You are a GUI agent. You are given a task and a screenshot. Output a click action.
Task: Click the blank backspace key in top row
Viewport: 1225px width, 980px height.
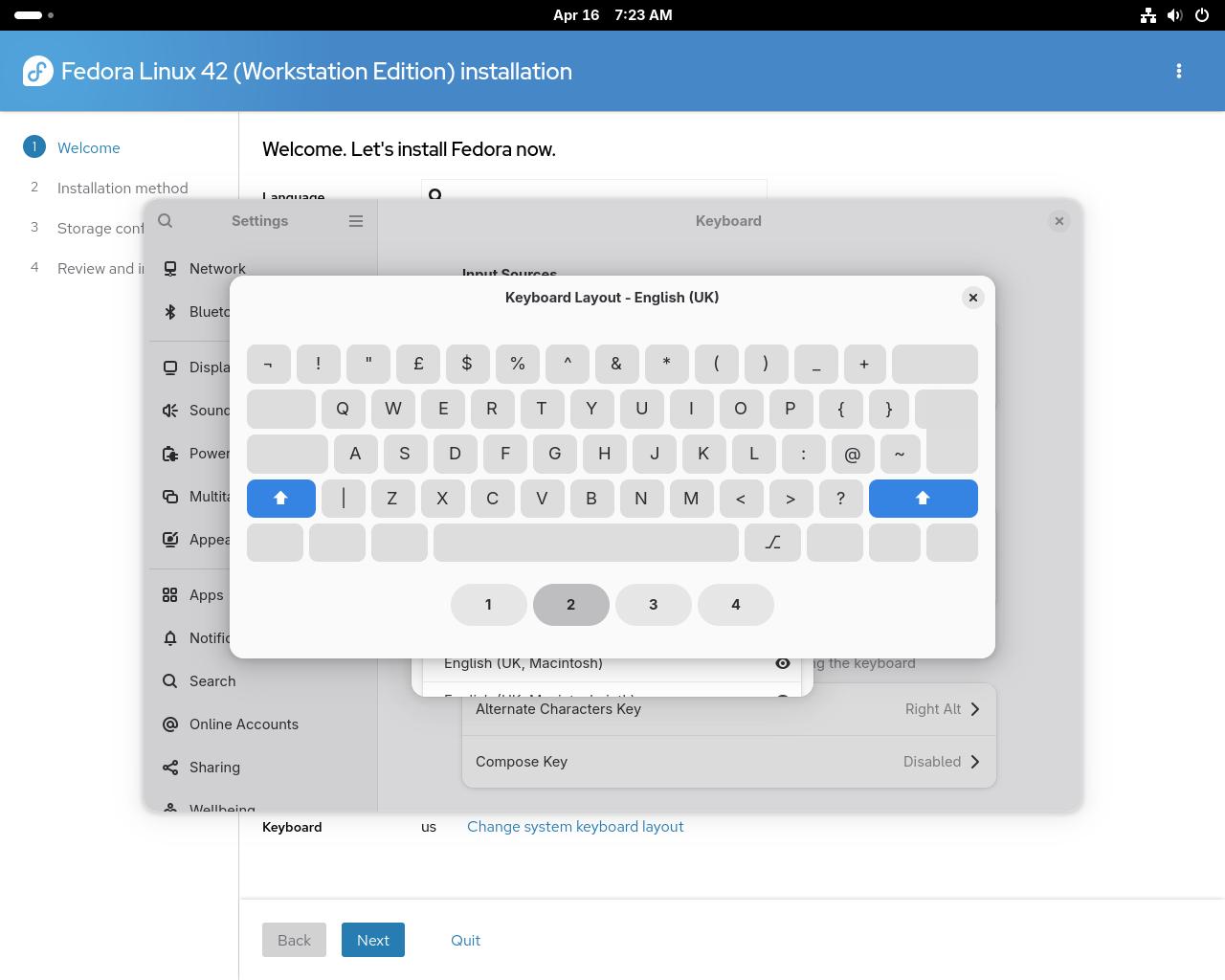click(935, 364)
